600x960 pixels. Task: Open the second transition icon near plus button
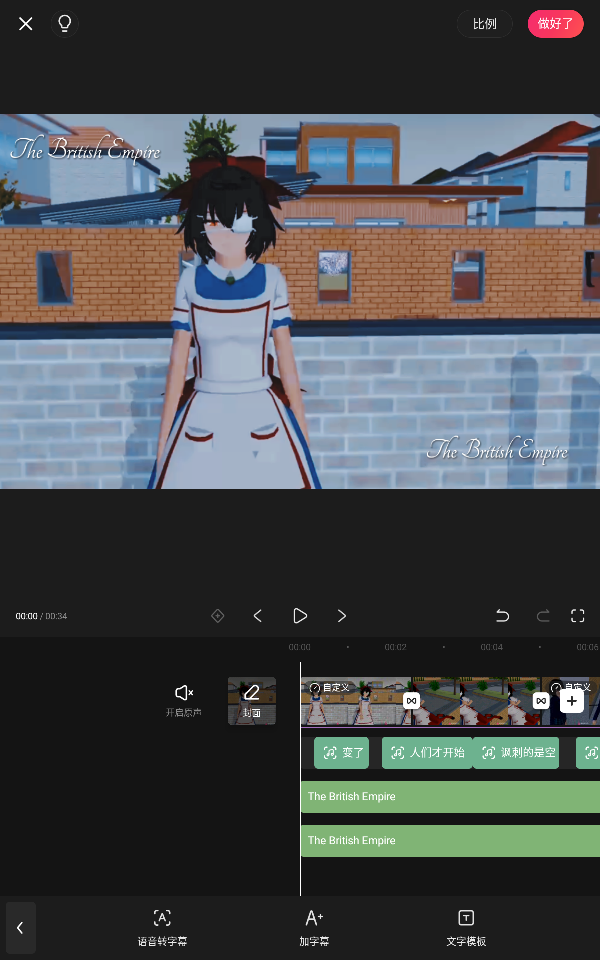click(x=541, y=700)
